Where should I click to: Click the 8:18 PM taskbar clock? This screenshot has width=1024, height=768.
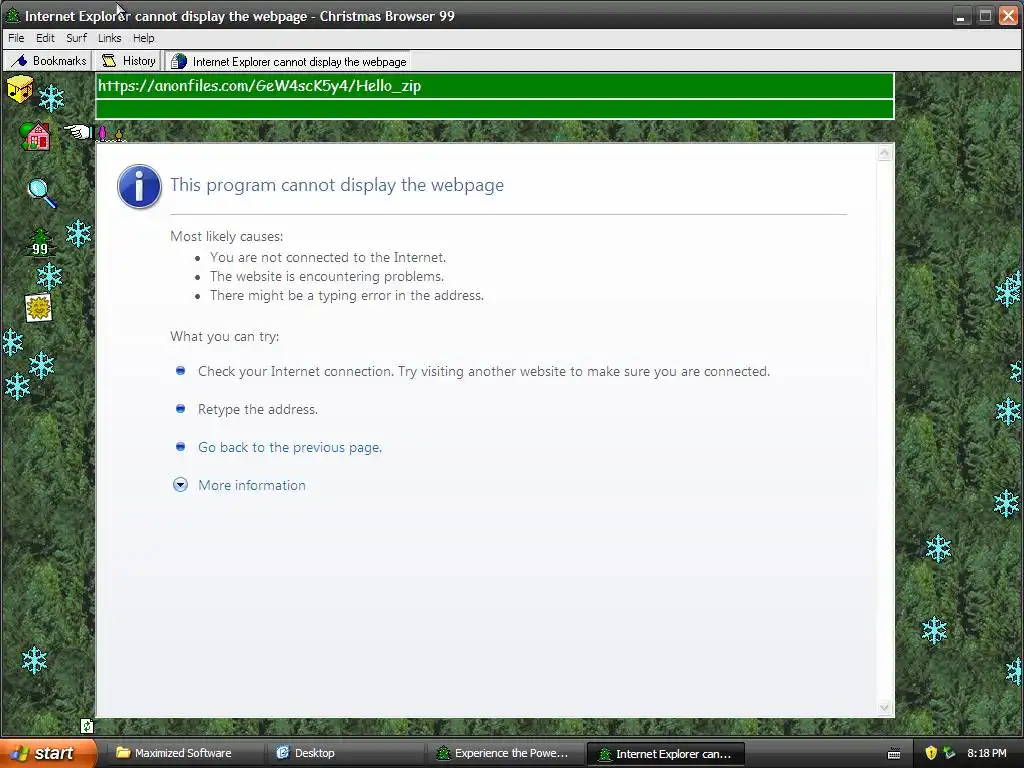tap(986, 753)
